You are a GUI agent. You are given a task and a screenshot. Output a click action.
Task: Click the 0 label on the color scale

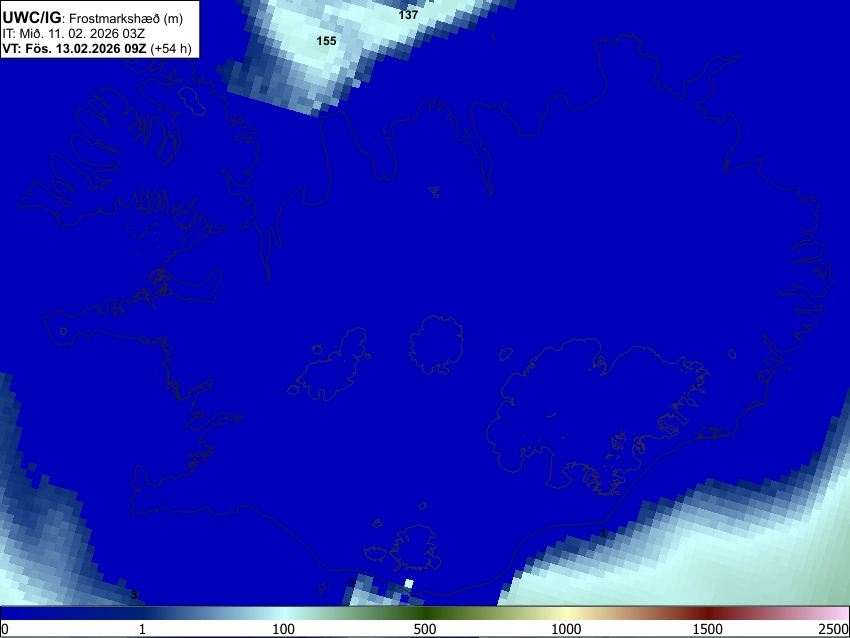(x=5, y=629)
